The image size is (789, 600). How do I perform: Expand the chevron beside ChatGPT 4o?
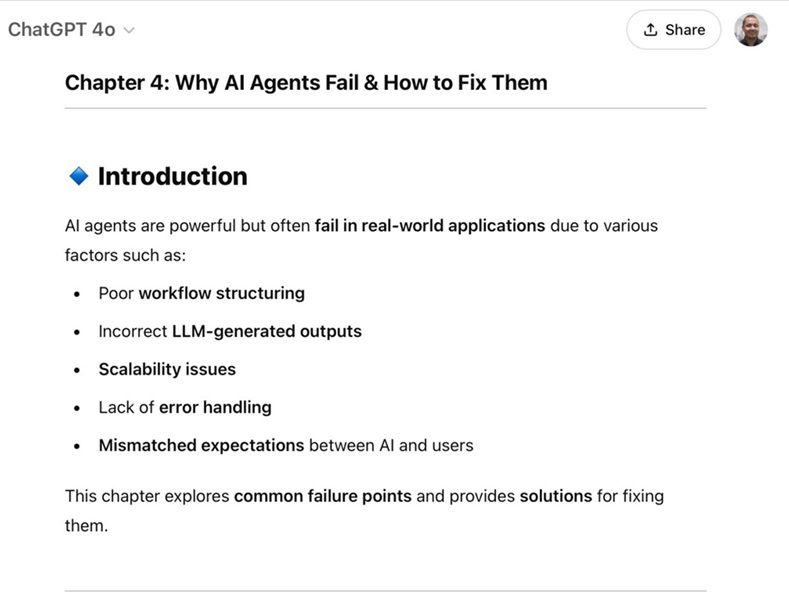click(x=129, y=31)
